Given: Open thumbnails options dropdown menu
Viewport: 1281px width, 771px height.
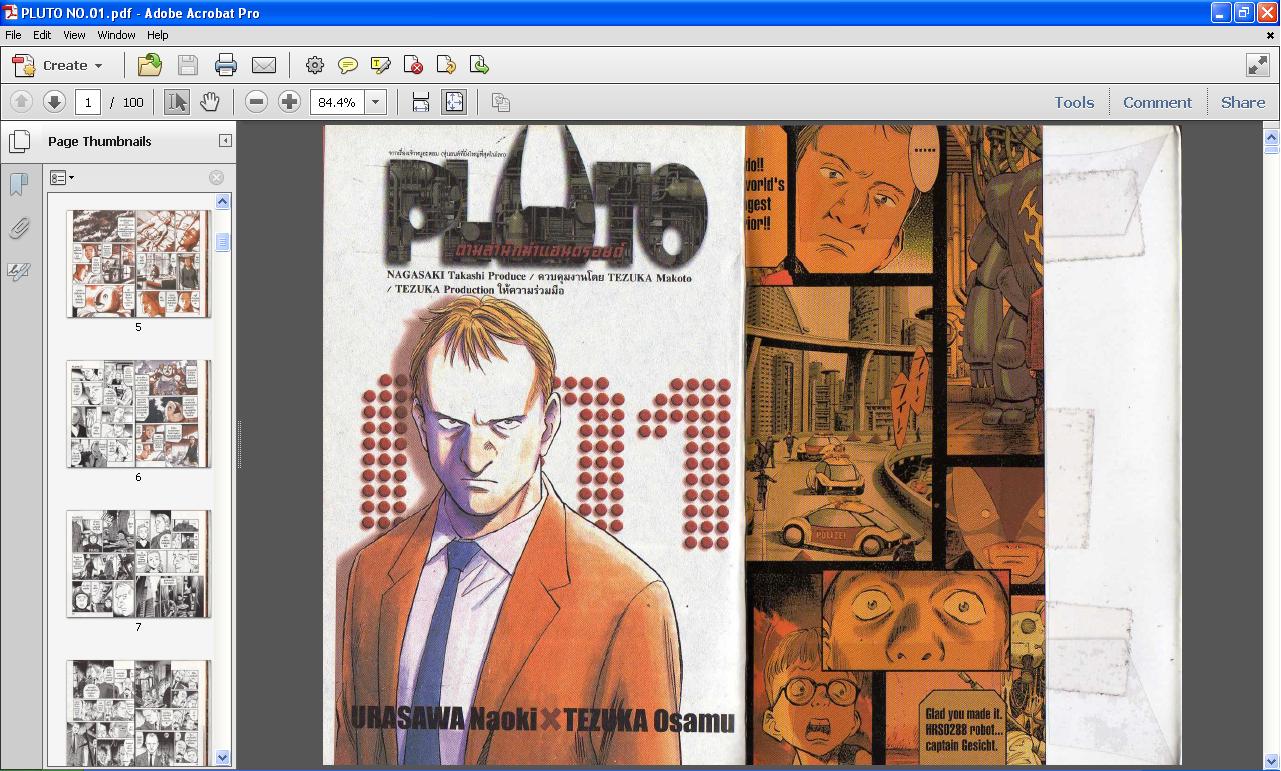Looking at the screenshot, I should (x=63, y=178).
